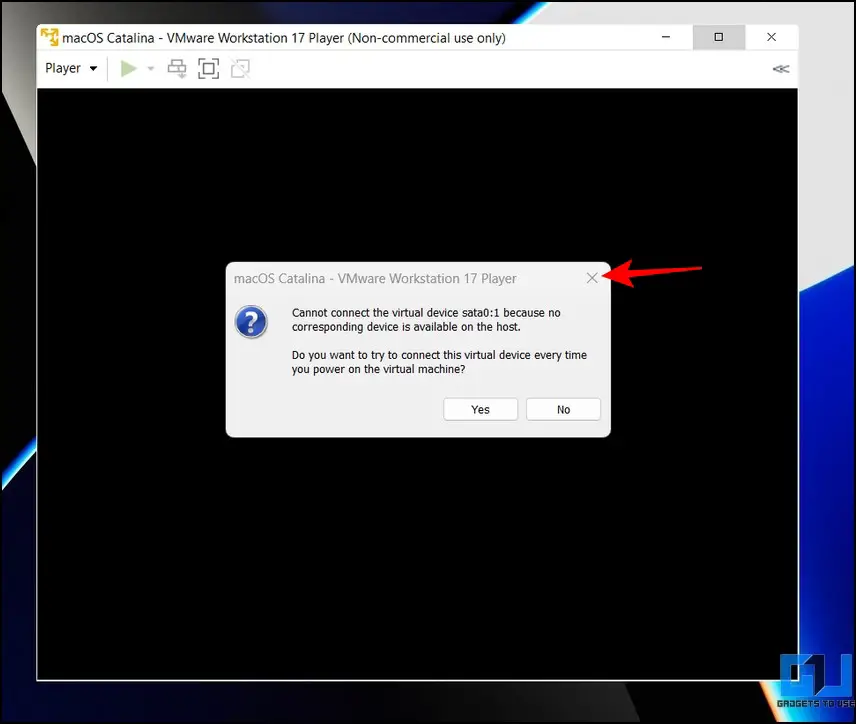Minimize the VMware Player window
This screenshot has width=856, height=724.
point(666,37)
